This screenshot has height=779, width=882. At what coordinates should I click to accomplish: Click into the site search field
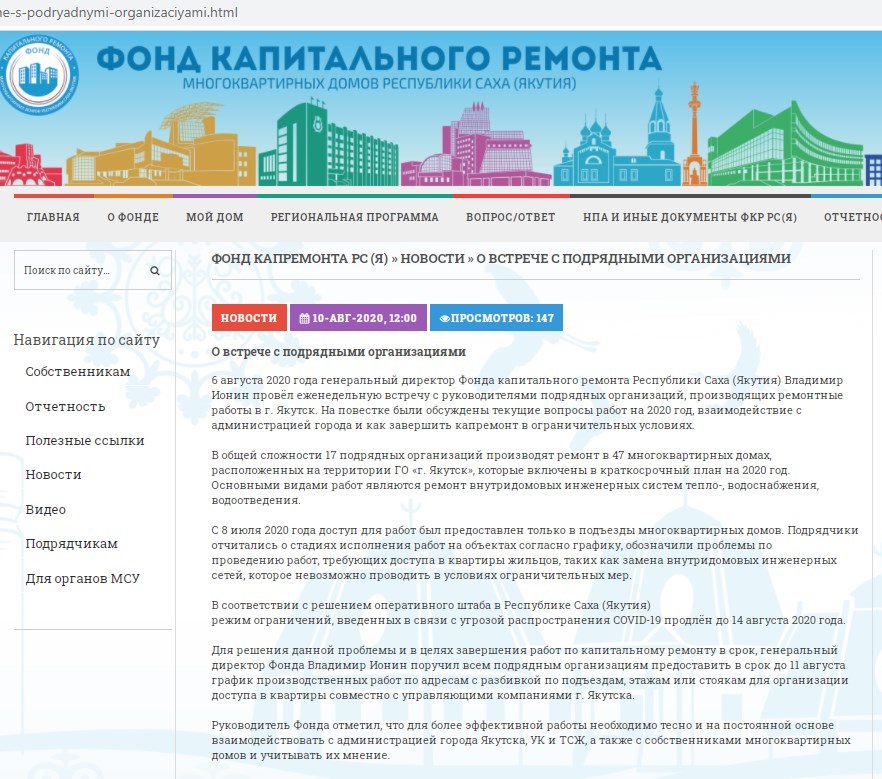(x=80, y=270)
